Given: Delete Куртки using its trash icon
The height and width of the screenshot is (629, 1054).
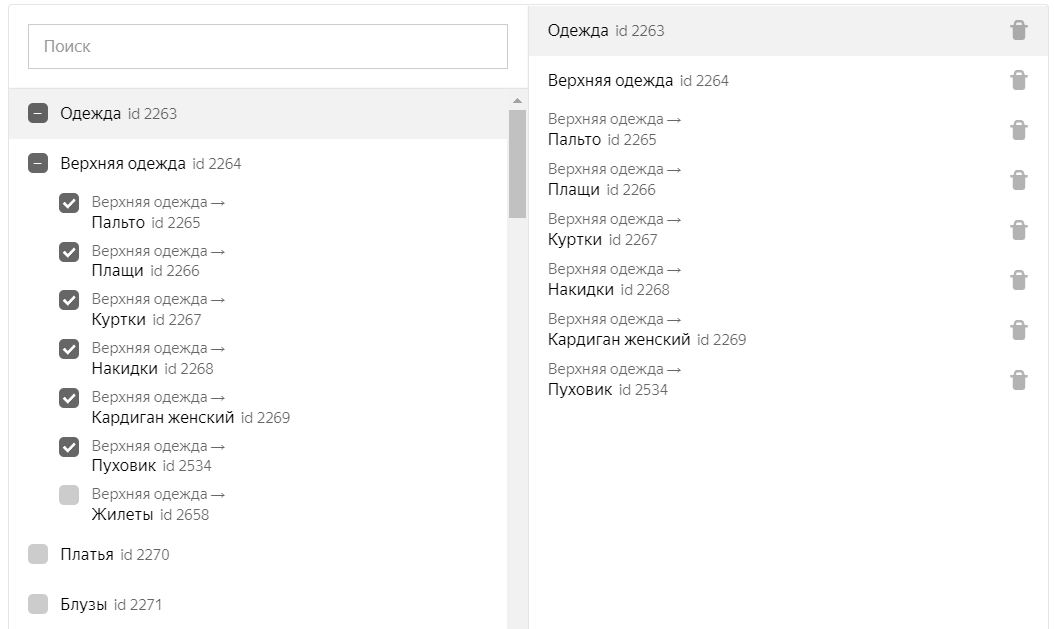Looking at the screenshot, I should coord(1018,230).
